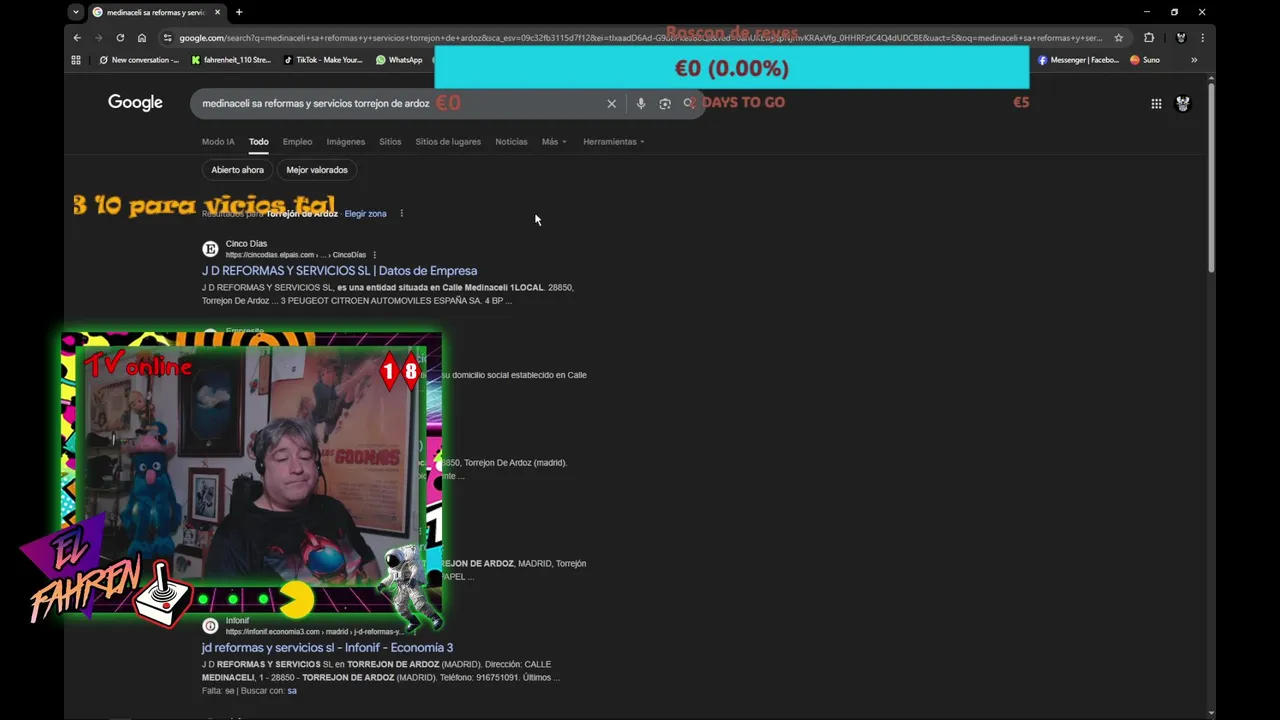
Task: Click the Google logo
Action: (135, 103)
